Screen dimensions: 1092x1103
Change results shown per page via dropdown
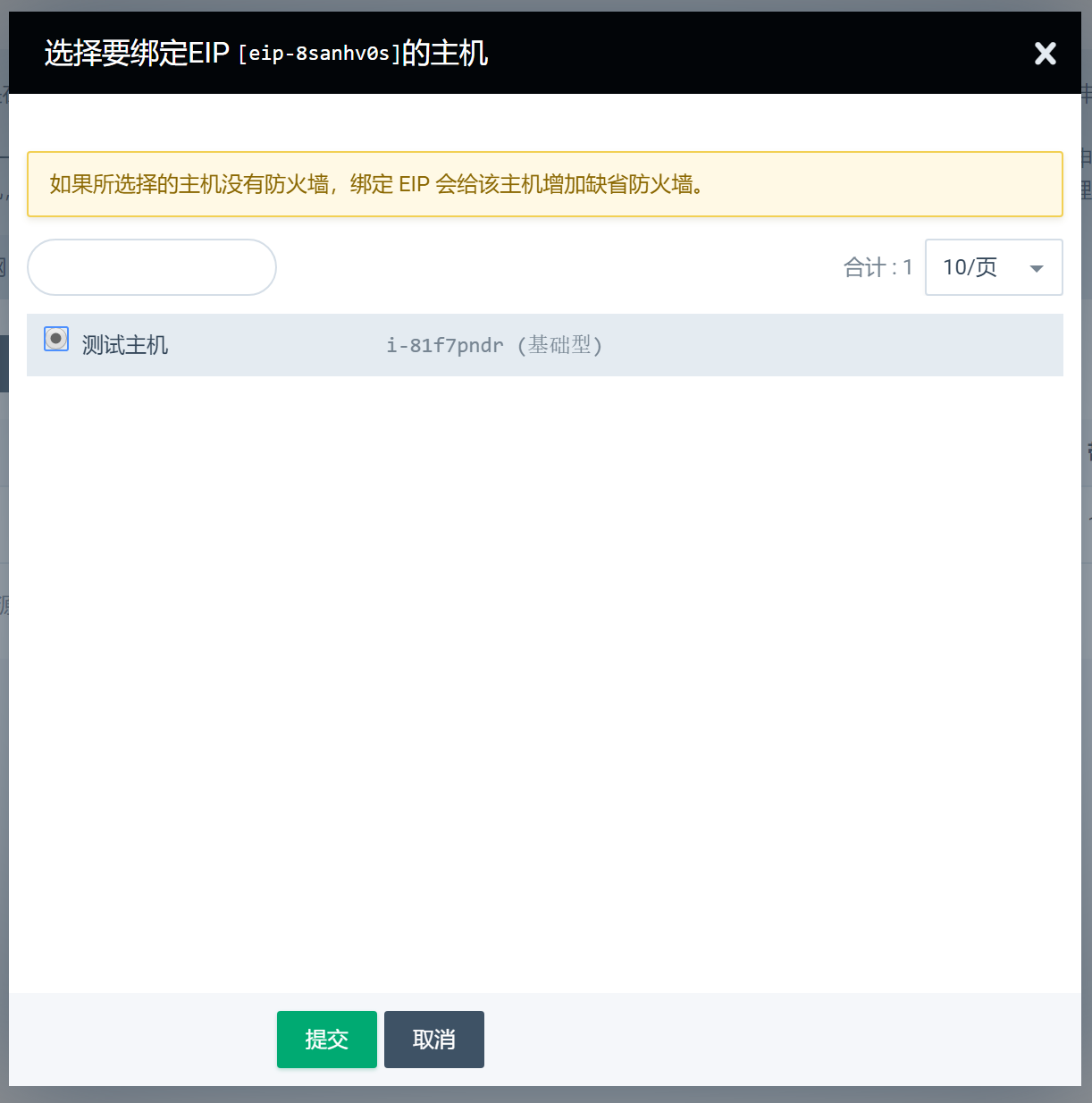993,267
